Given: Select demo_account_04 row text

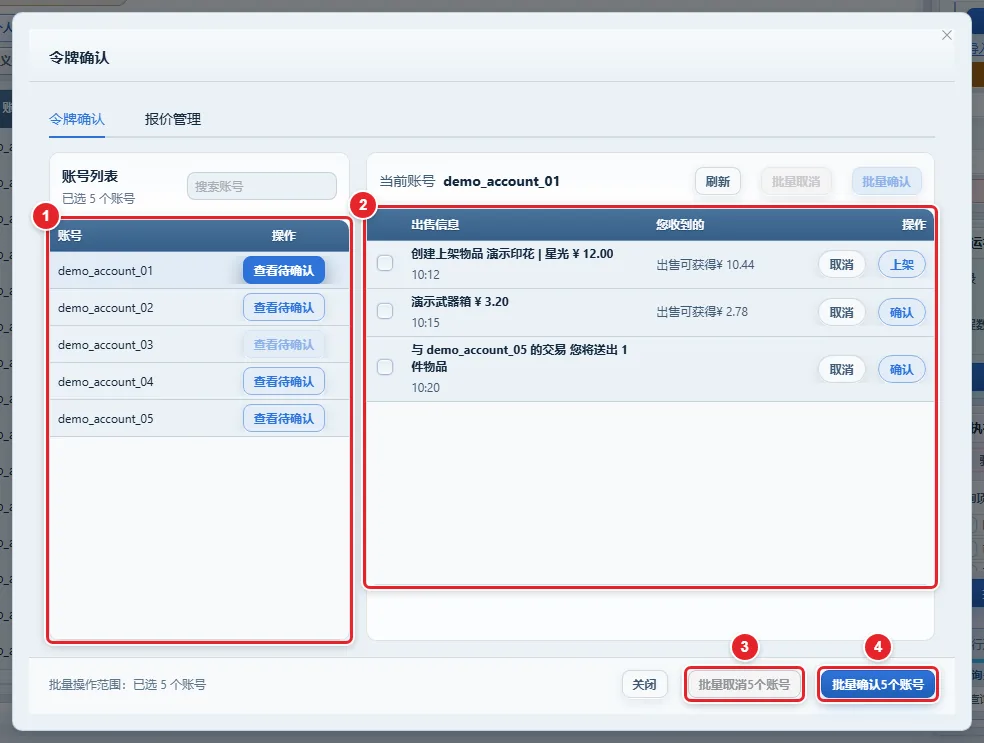Looking at the screenshot, I should [x=105, y=382].
